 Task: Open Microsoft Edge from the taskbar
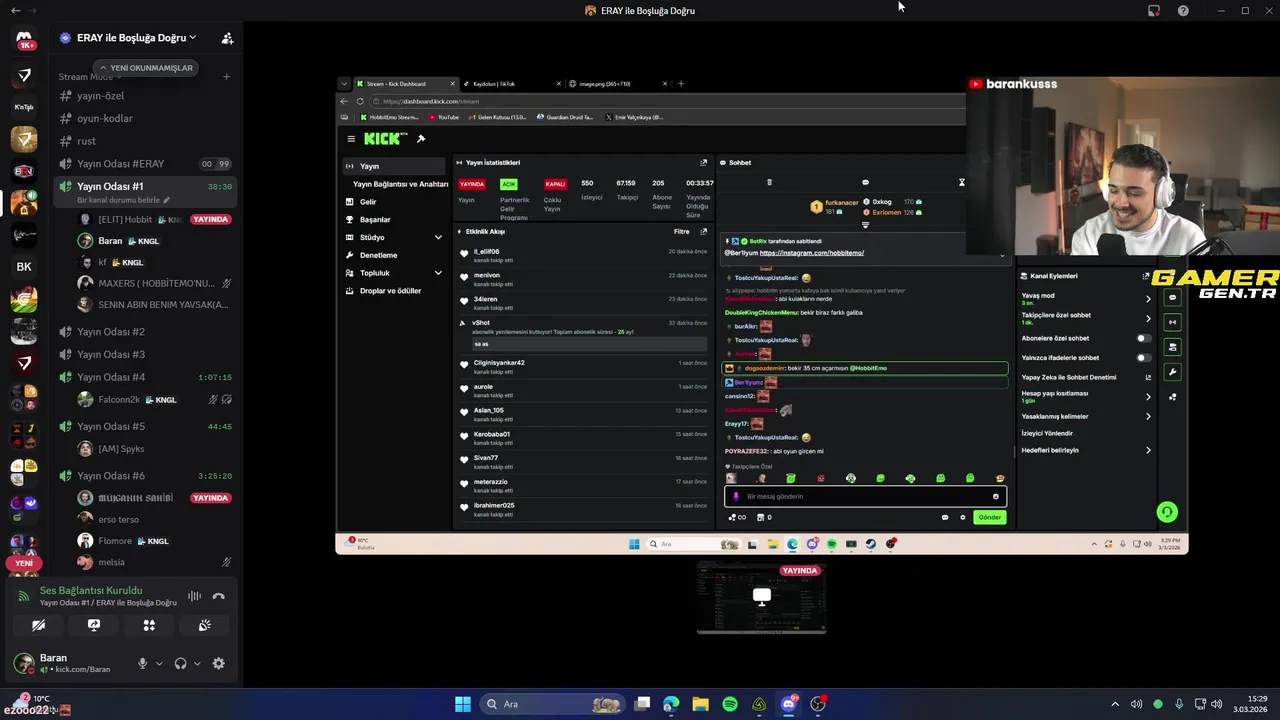click(x=671, y=704)
